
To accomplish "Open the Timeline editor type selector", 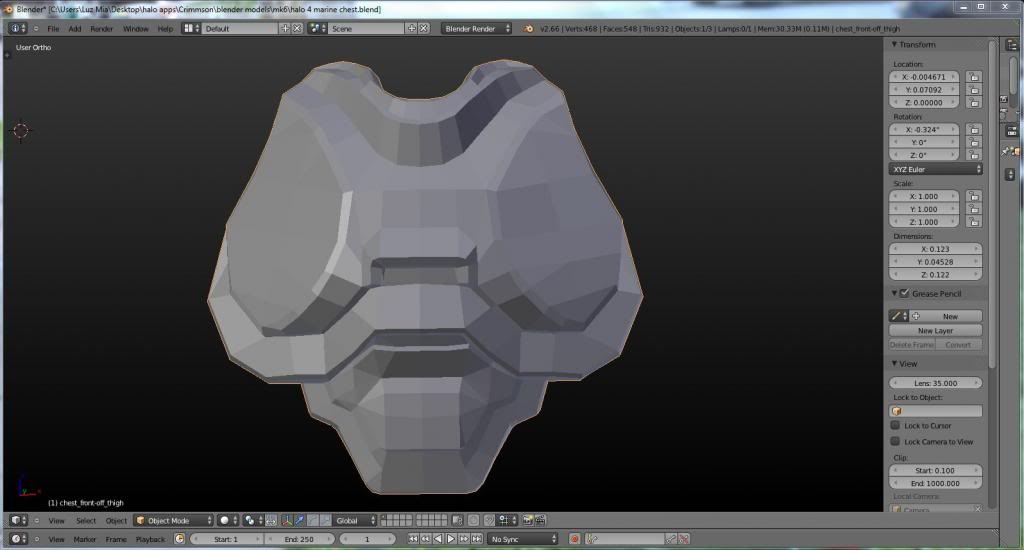I will tap(18, 539).
